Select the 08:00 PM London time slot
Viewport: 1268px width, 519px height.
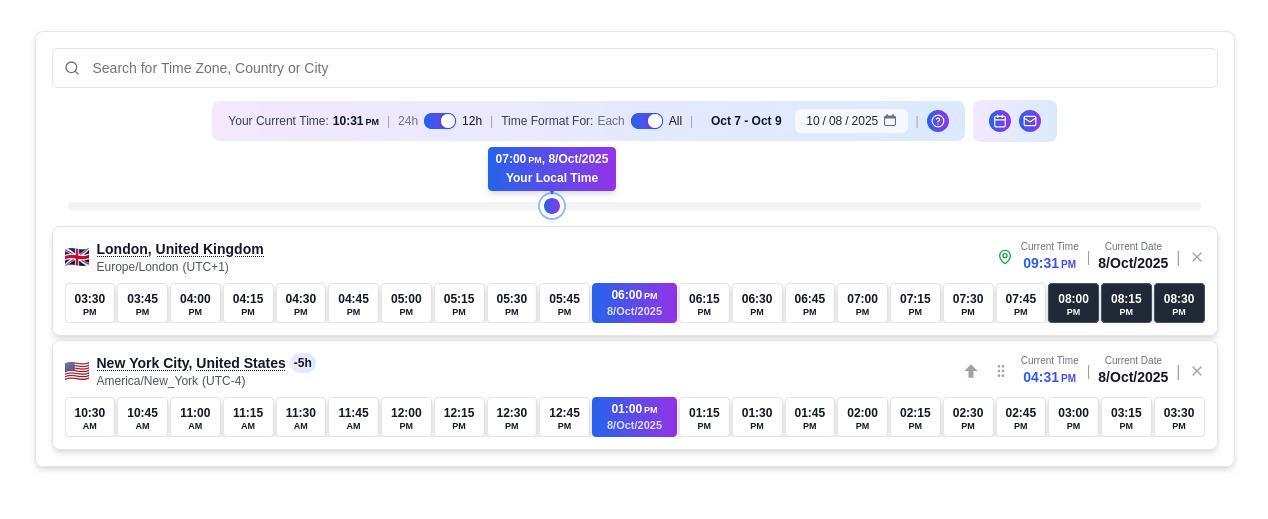pyautogui.click(x=1073, y=303)
